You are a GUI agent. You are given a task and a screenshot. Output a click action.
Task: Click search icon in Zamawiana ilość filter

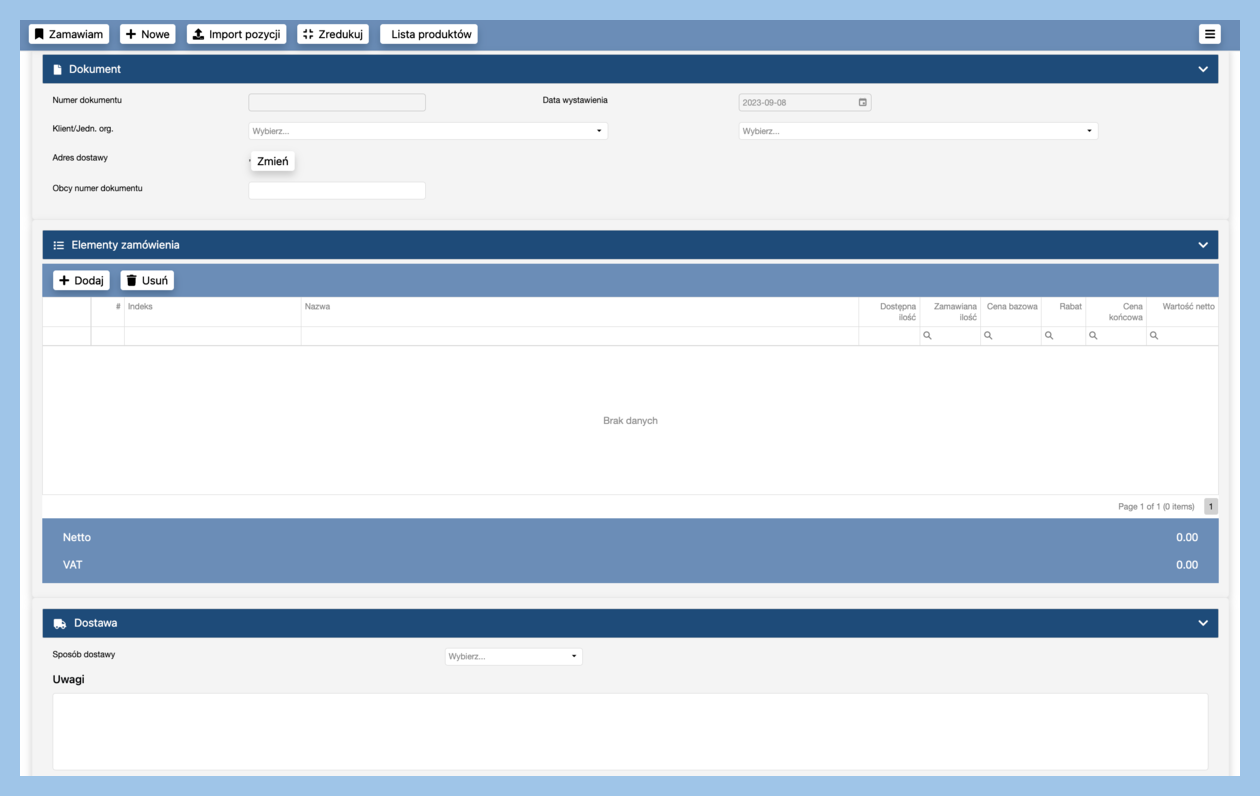point(927,336)
